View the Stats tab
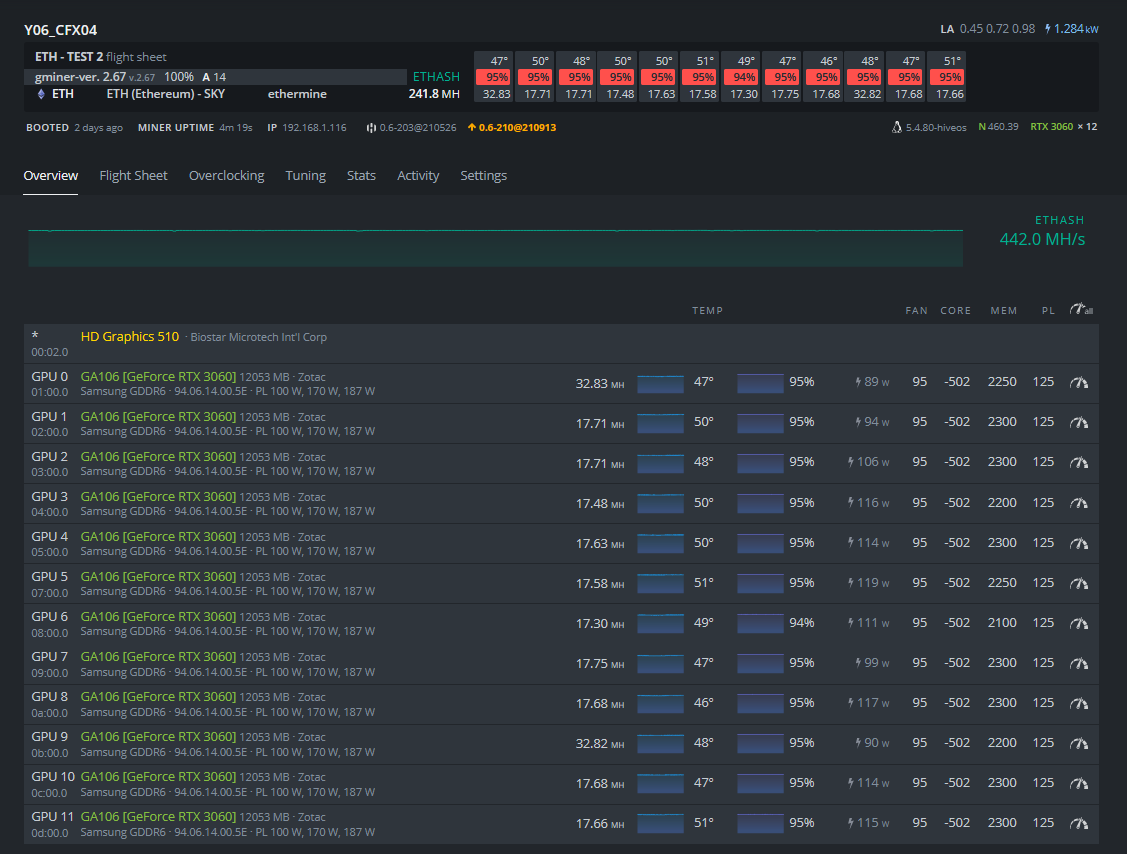 361,175
